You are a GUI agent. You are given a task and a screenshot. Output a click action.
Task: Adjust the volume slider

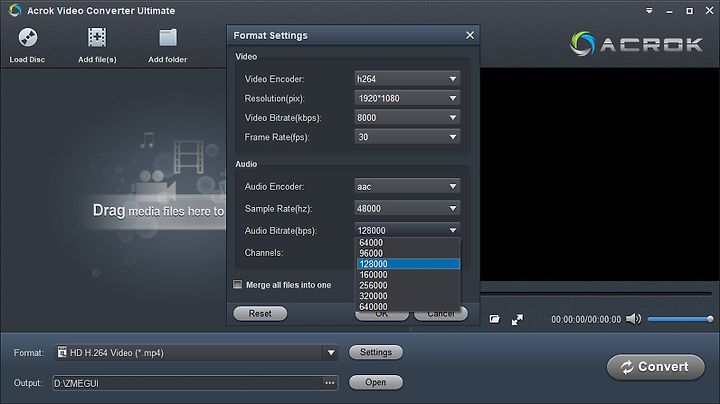(680, 319)
